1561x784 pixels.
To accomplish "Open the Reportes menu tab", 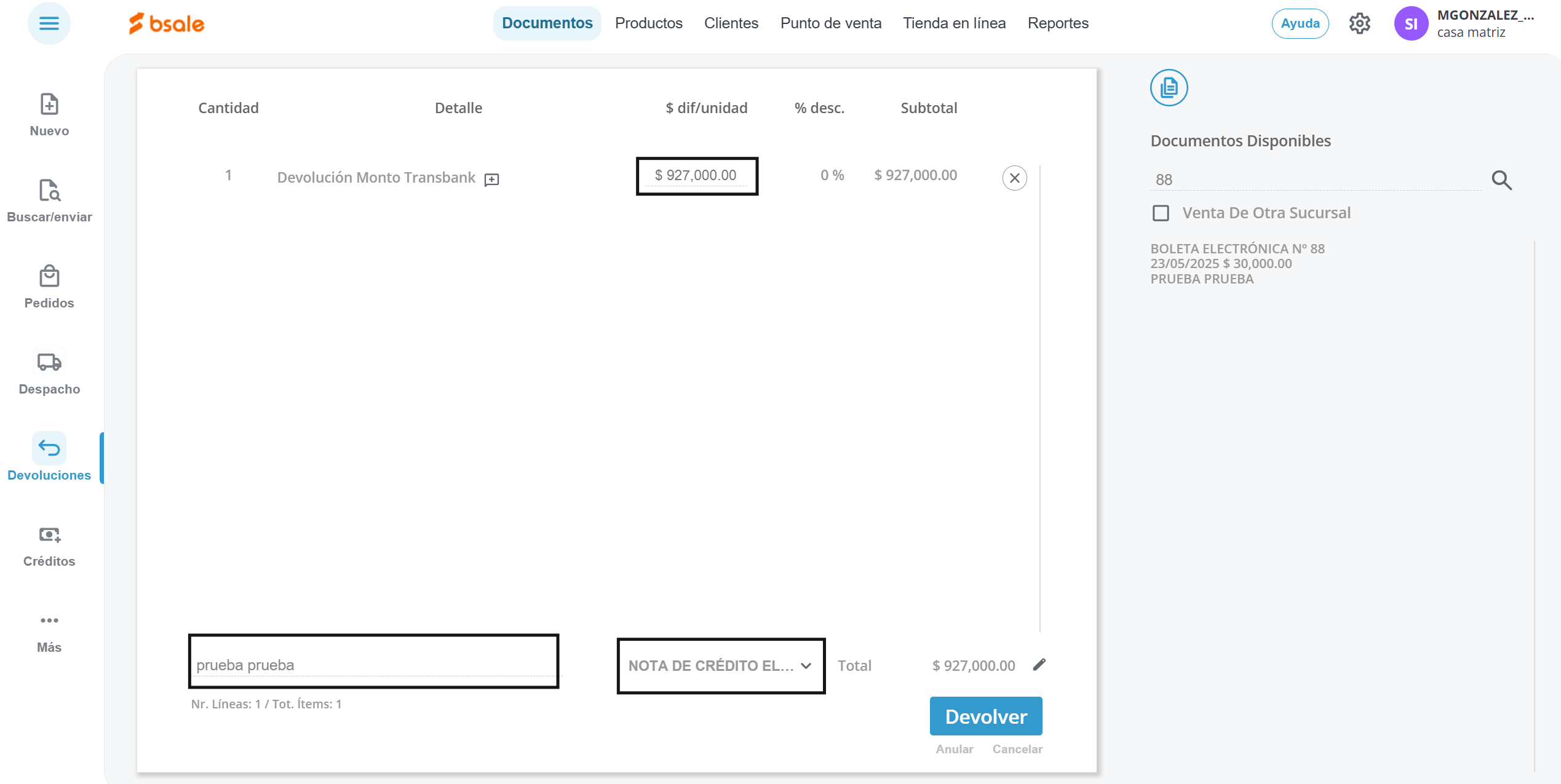I will [1057, 23].
